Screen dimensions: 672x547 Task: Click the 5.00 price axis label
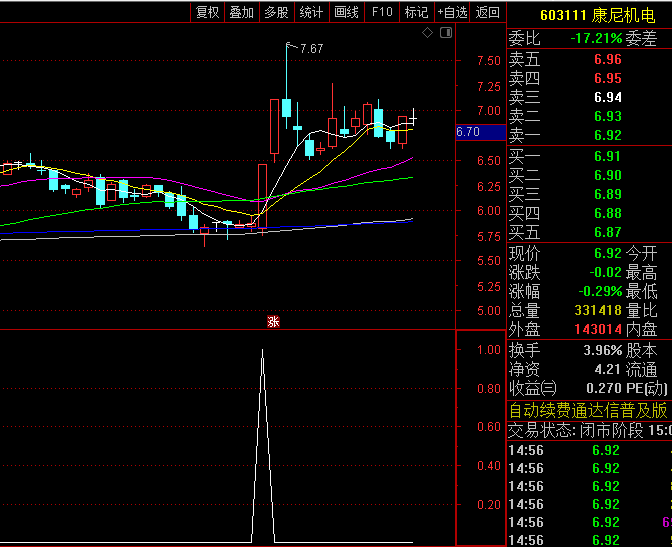[489, 310]
